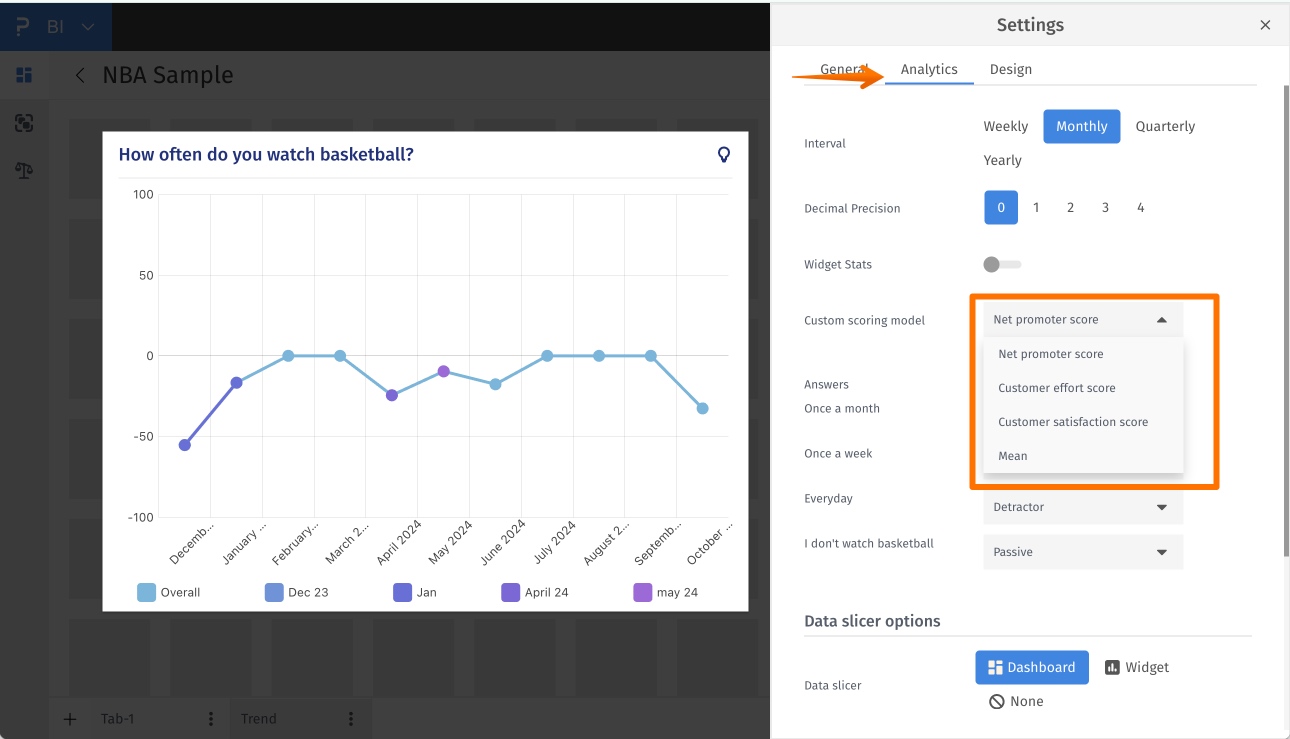The width and height of the screenshot is (1290, 739).
Task: Add a new tab with the plus icon
Action: point(70,719)
